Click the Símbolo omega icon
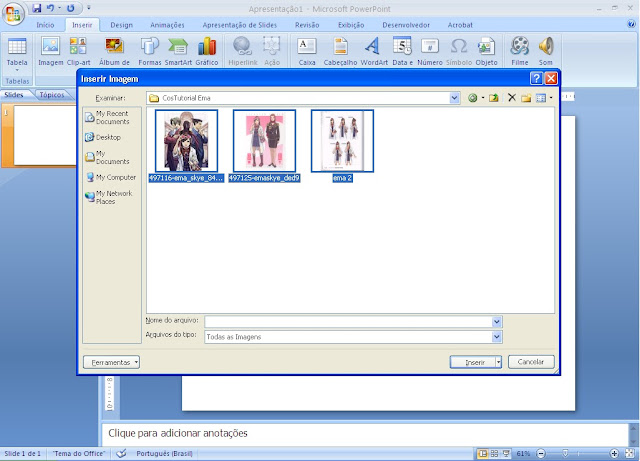The image size is (640, 461). 459,51
